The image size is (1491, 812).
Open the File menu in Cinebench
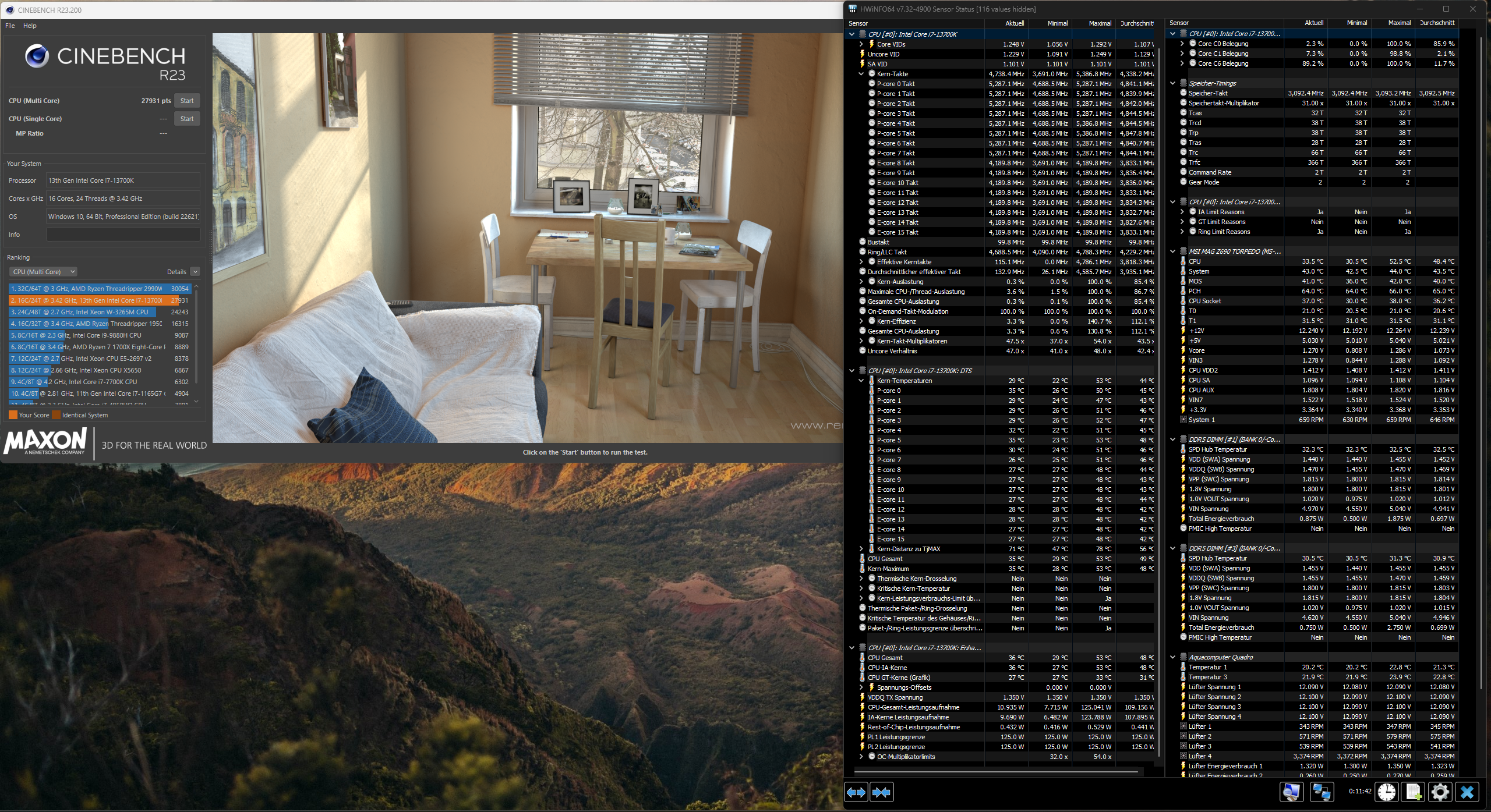tap(10, 26)
